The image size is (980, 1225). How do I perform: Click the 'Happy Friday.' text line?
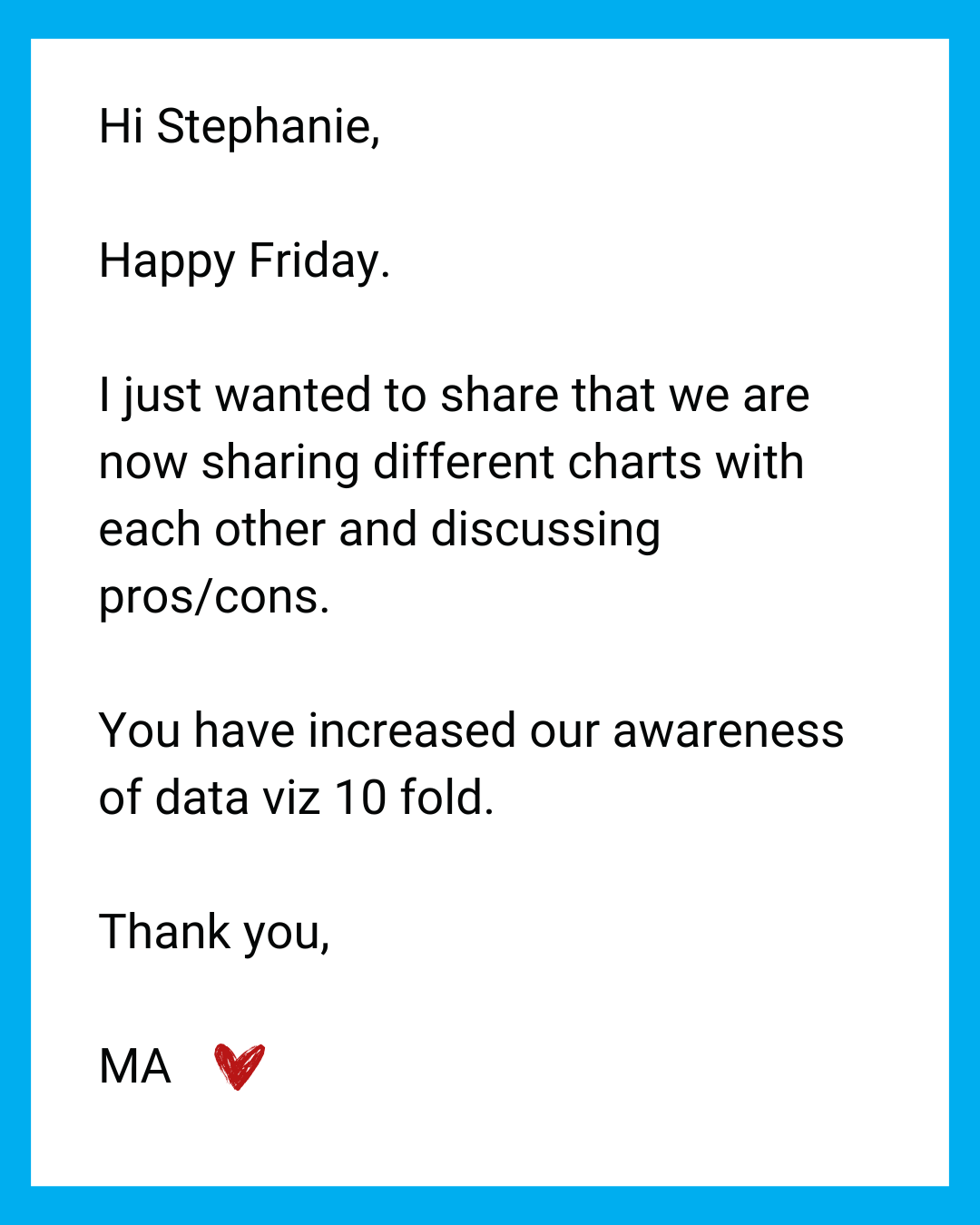(x=245, y=262)
